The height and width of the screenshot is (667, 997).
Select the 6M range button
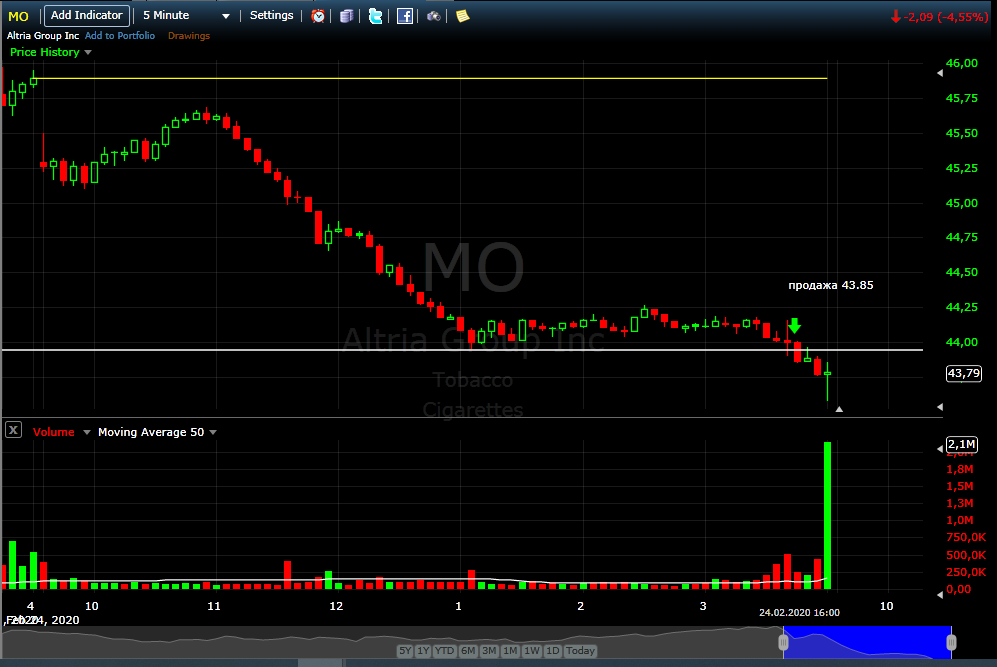(x=468, y=650)
